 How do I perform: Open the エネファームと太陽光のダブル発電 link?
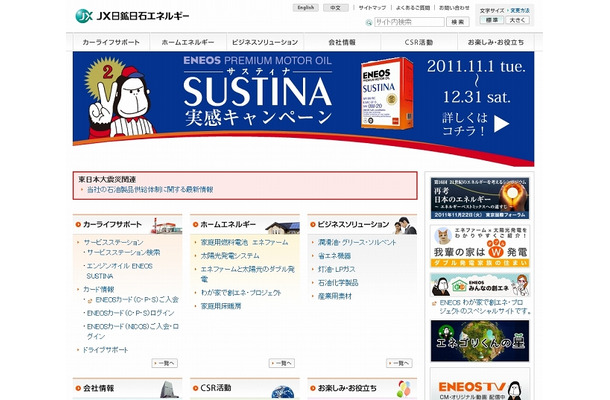pyautogui.click(x=247, y=274)
